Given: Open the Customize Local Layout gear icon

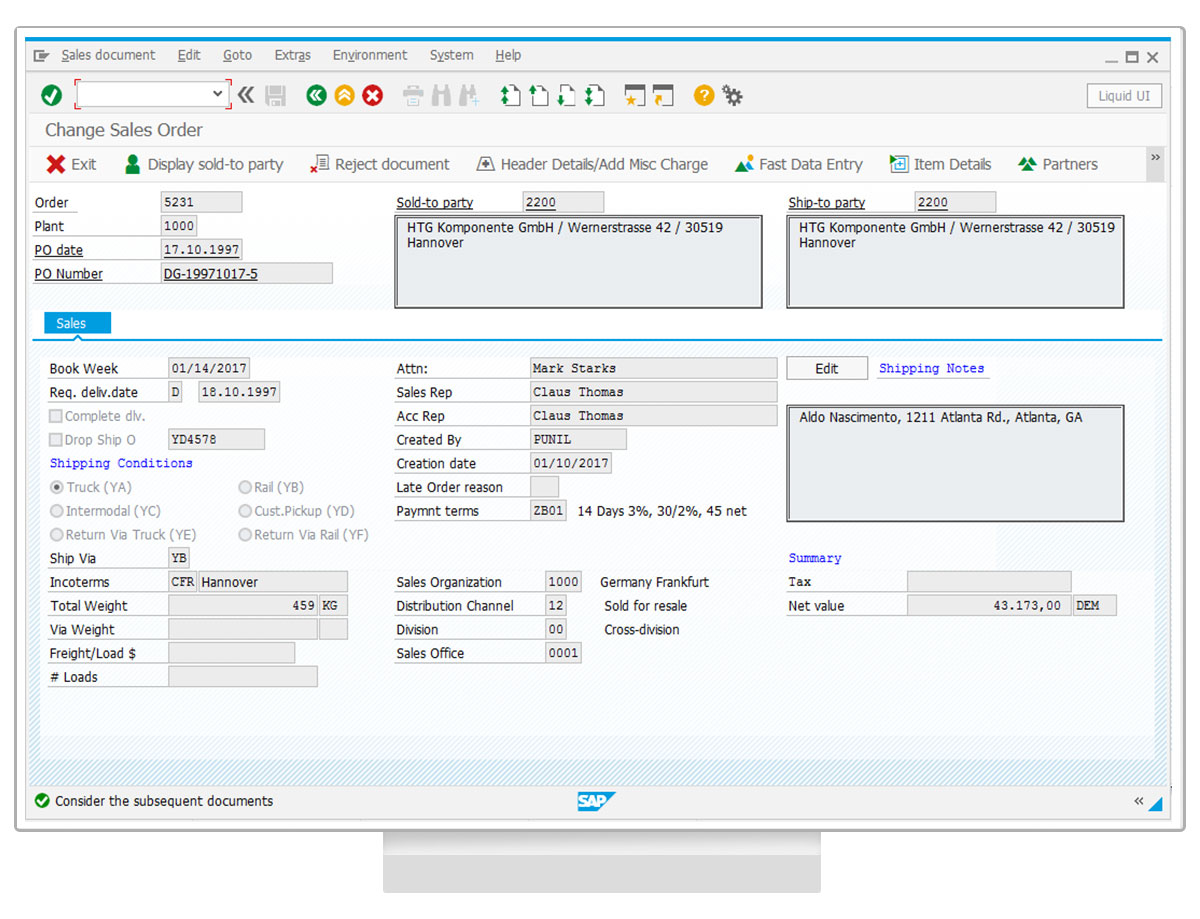Looking at the screenshot, I should pos(733,96).
